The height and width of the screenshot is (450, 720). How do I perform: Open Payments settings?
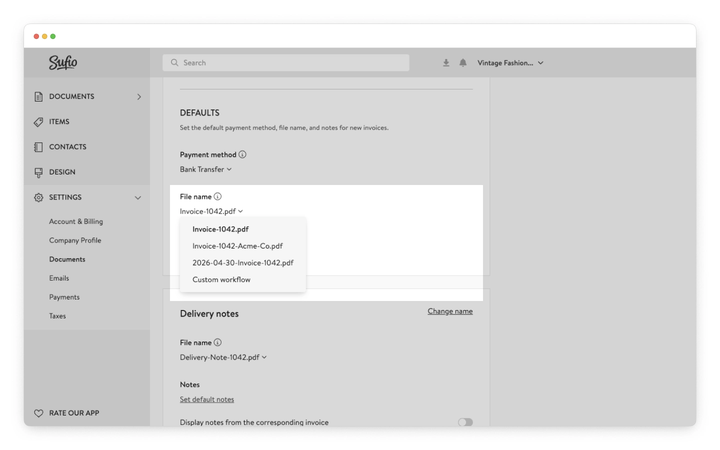click(x=64, y=297)
